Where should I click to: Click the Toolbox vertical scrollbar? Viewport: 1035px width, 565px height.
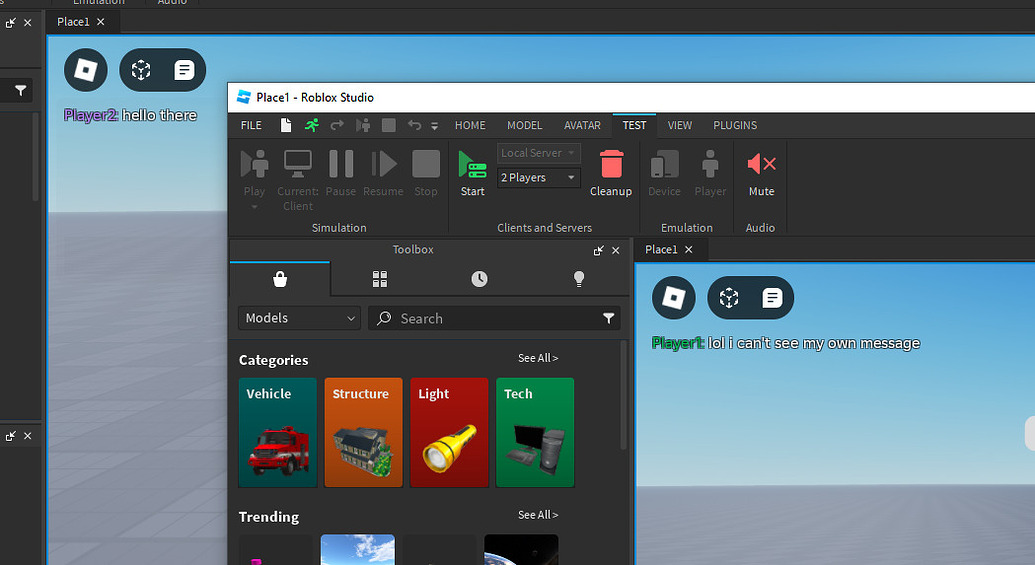[x=623, y=396]
